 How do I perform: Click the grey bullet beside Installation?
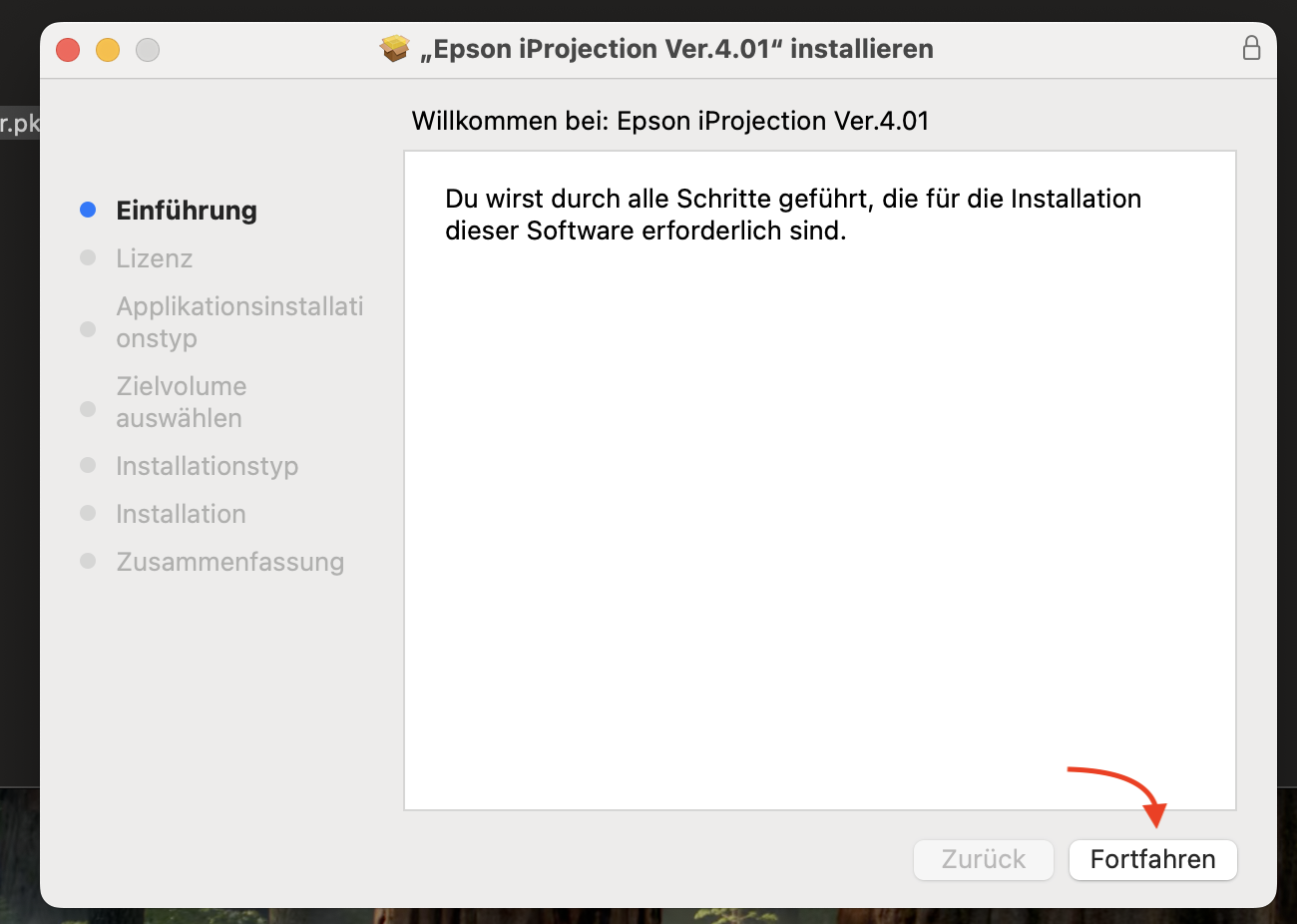(x=88, y=513)
